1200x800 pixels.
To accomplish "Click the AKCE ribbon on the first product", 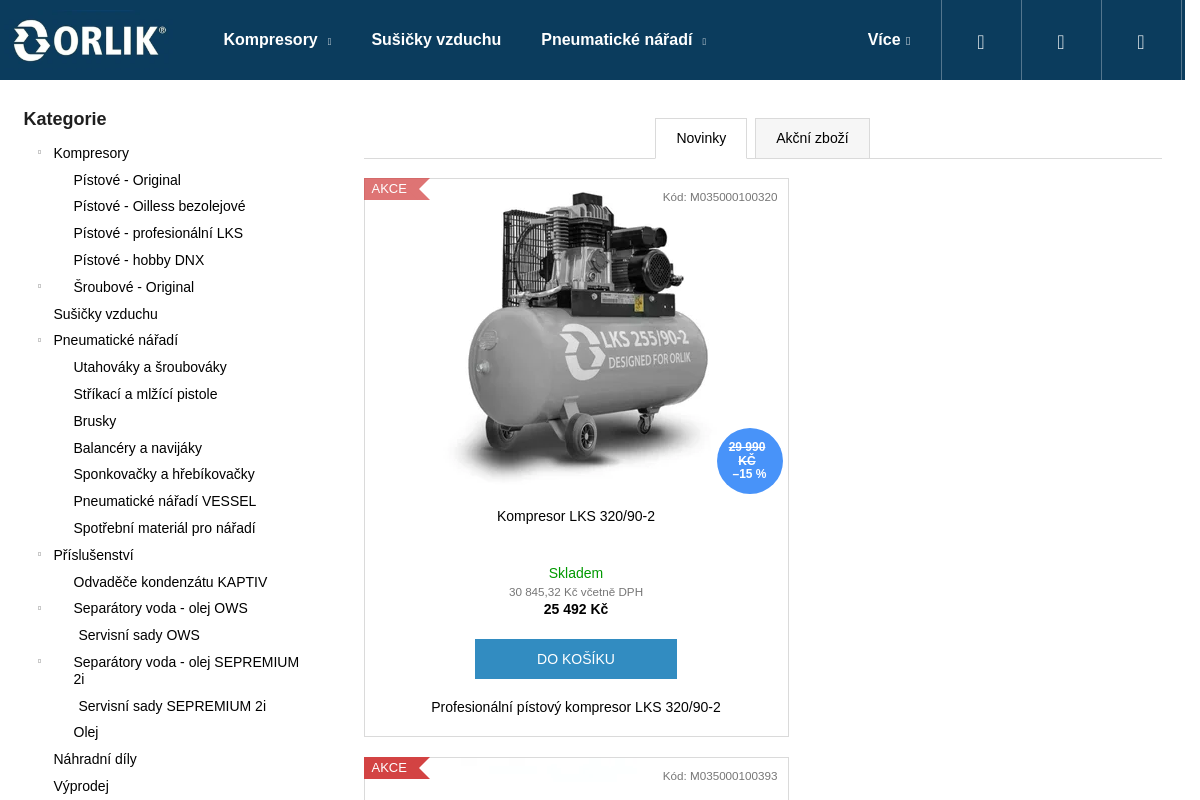I will 396,189.
